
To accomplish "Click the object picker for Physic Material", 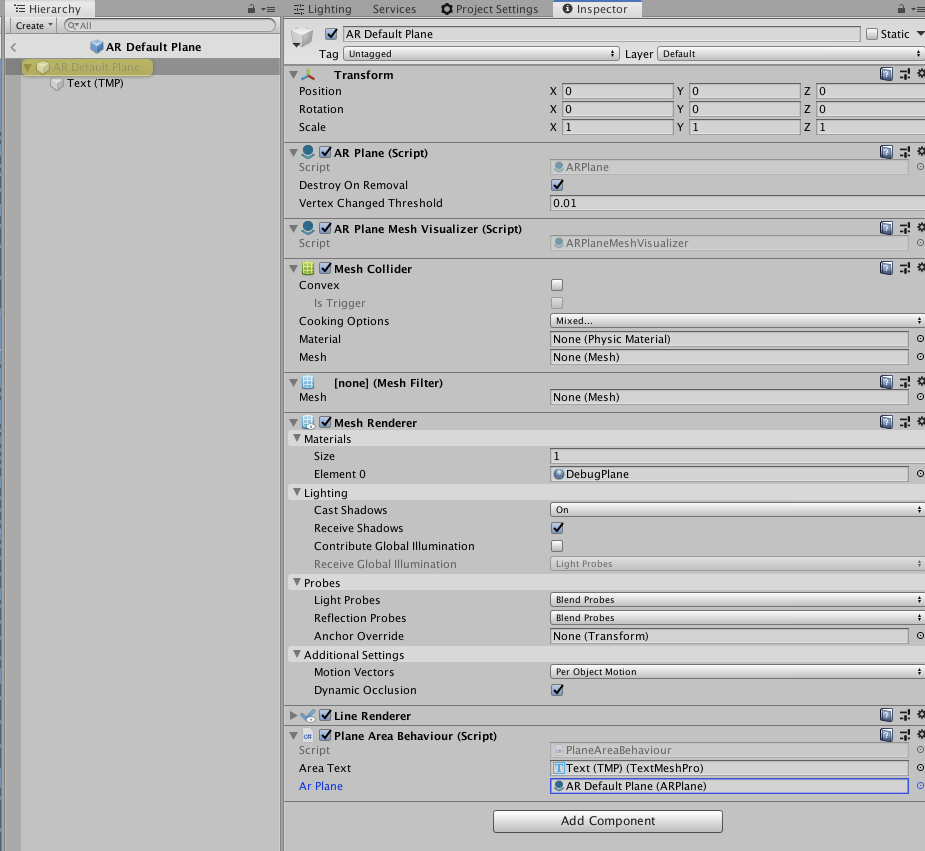I will (920, 339).
